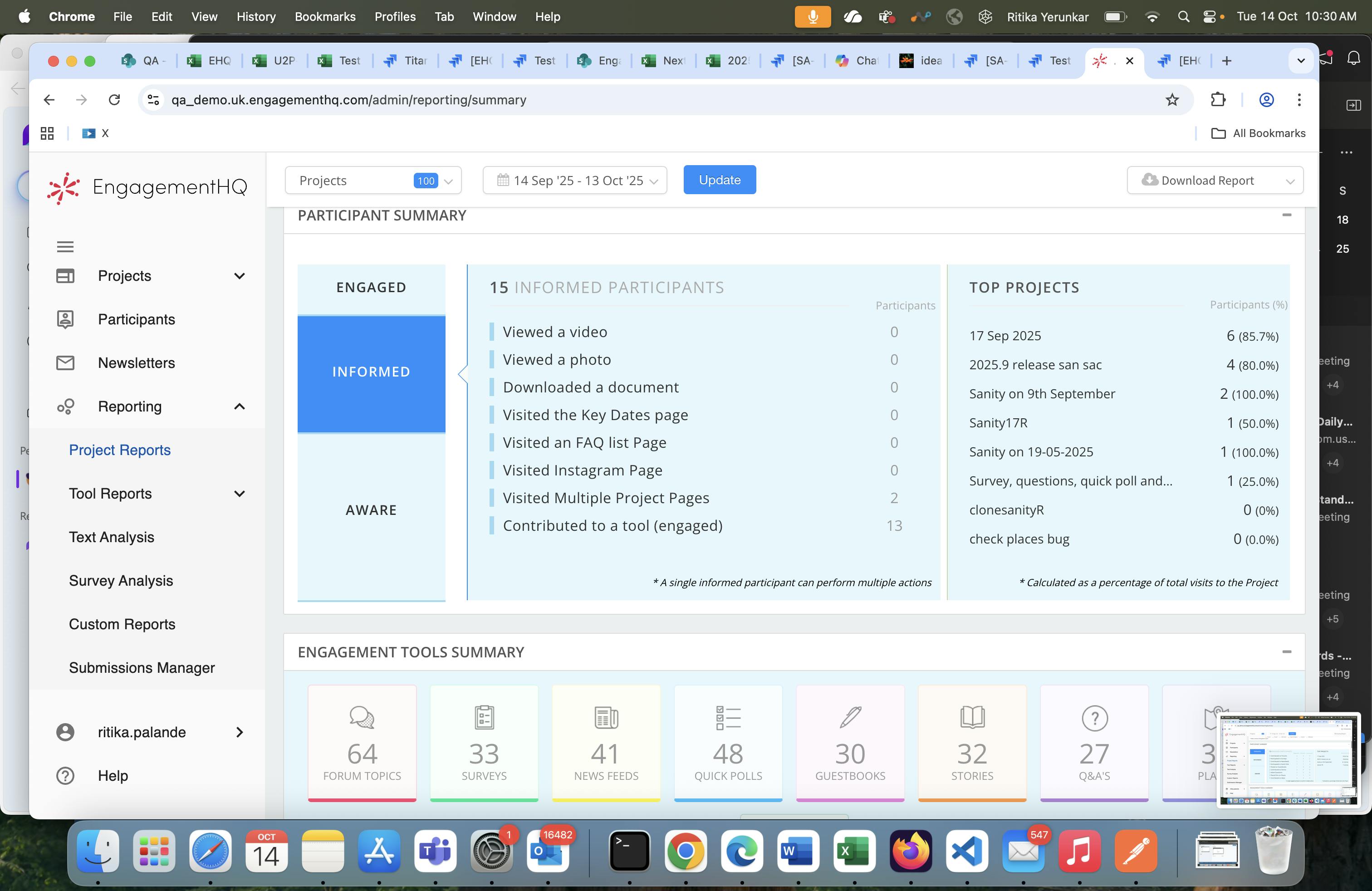Image resolution: width=1372 pixels, height=891 pixels.
Task: Click the Forum Topics speech-bubble icon
Action: click(x=362, y=718)
